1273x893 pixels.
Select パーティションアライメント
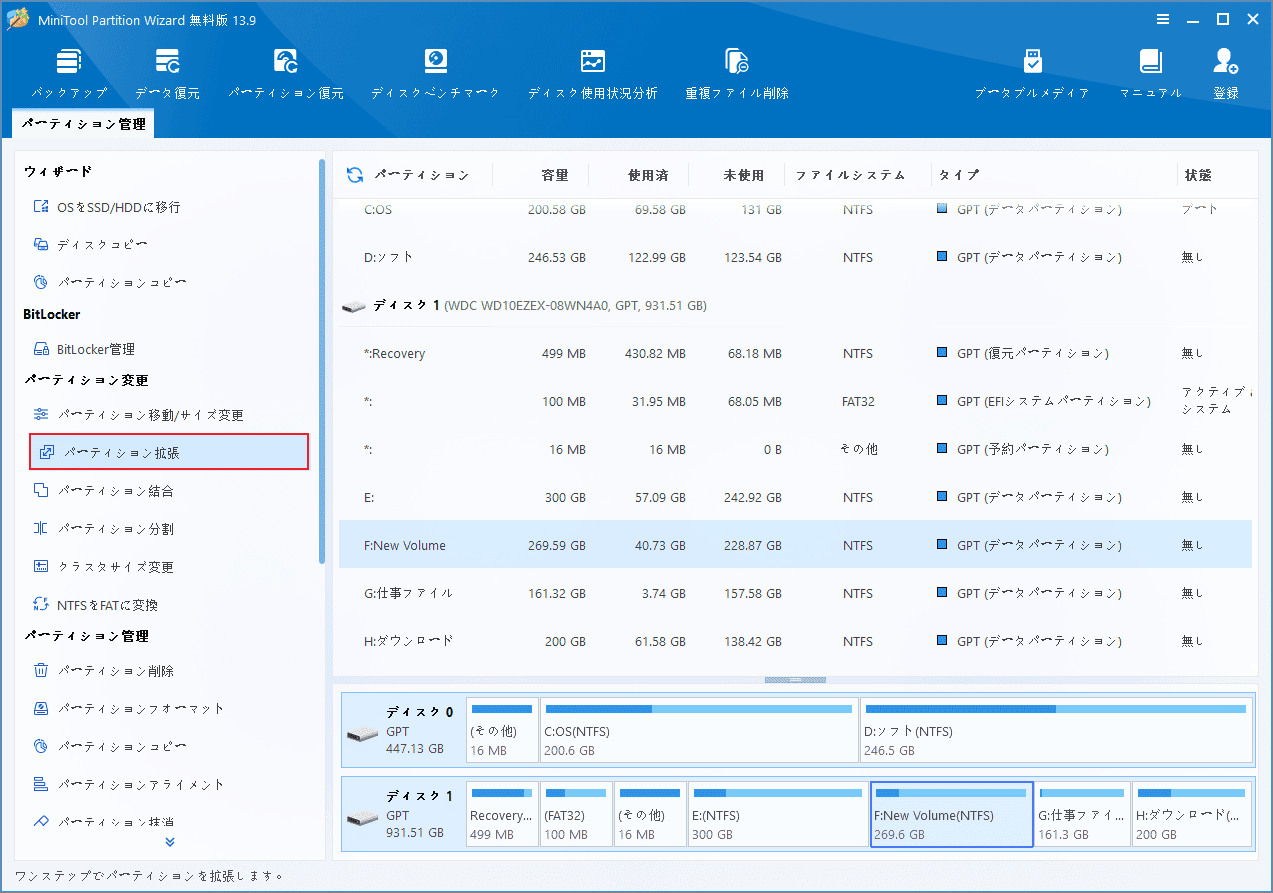tap(128, 785)
